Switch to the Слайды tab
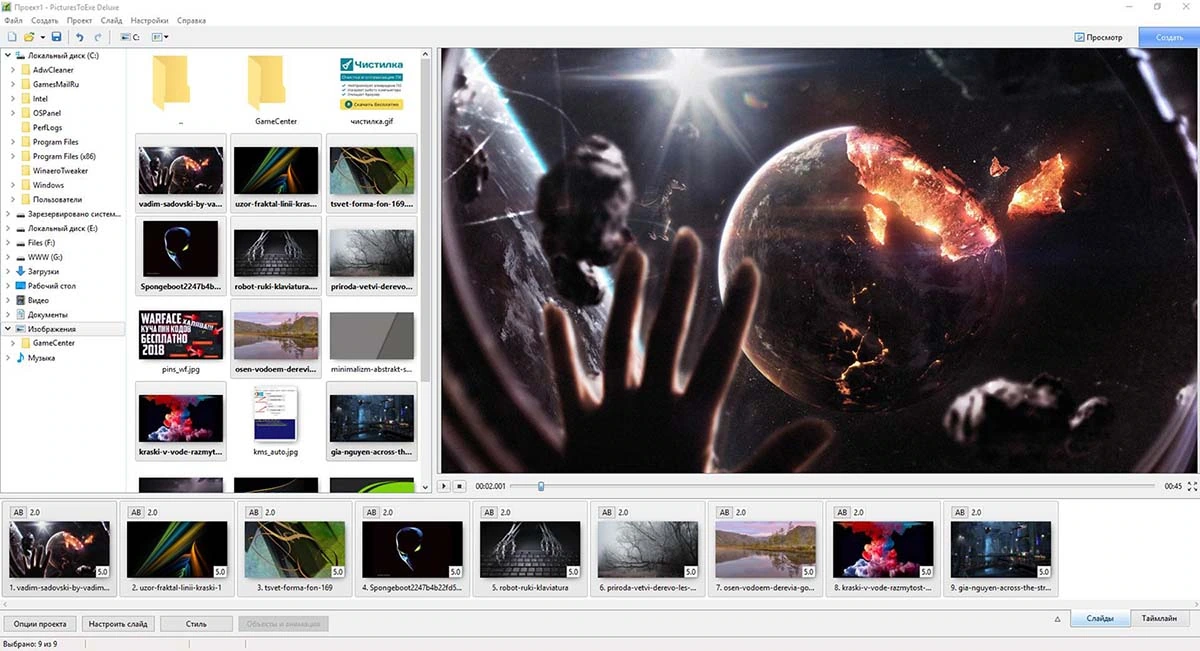The height and width of the screenshot is (651, 1200). [1100, 619]
